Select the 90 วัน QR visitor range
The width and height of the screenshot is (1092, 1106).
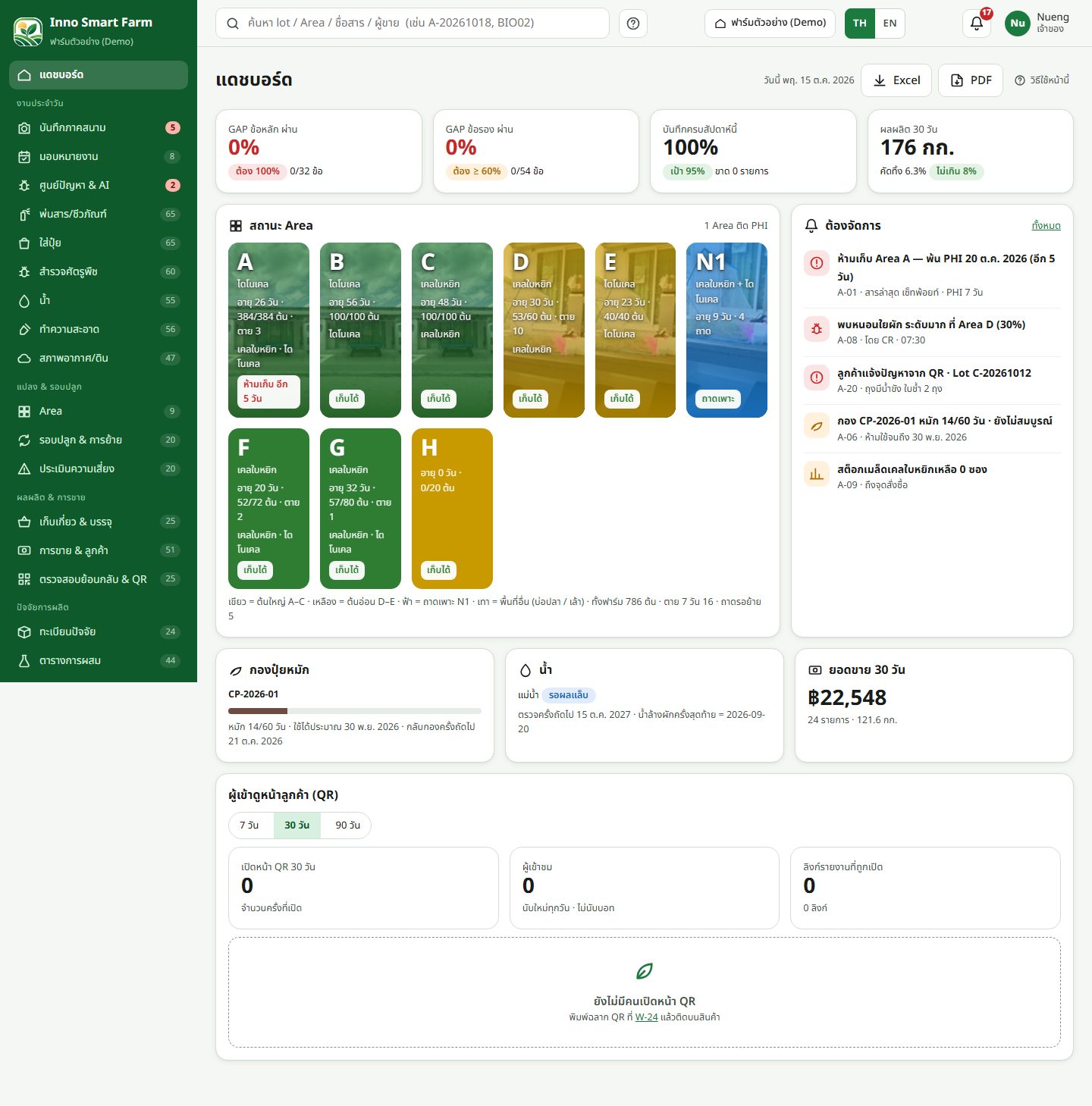tap(347, 826)
